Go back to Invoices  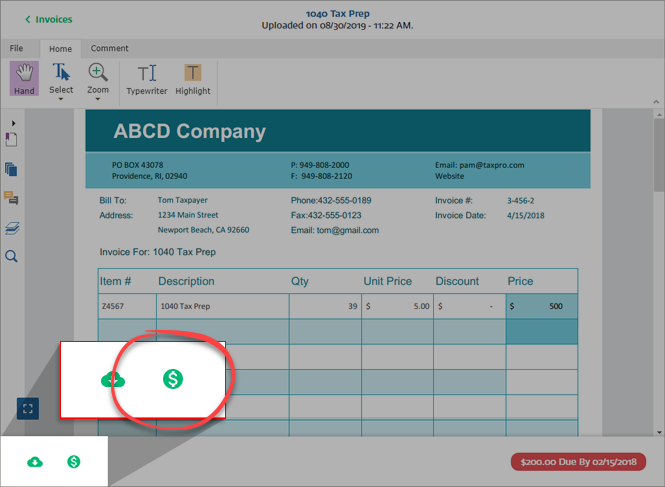pyautogui.click(x=49, y=19)
